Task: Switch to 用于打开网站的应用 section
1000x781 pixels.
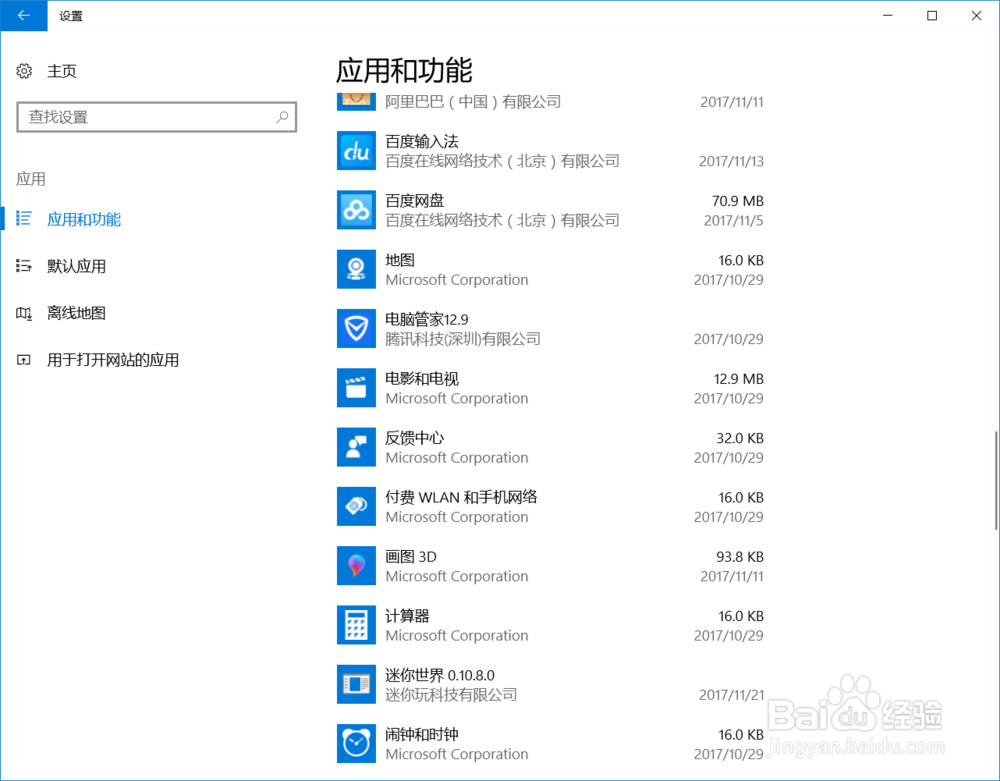Action: 113,360
